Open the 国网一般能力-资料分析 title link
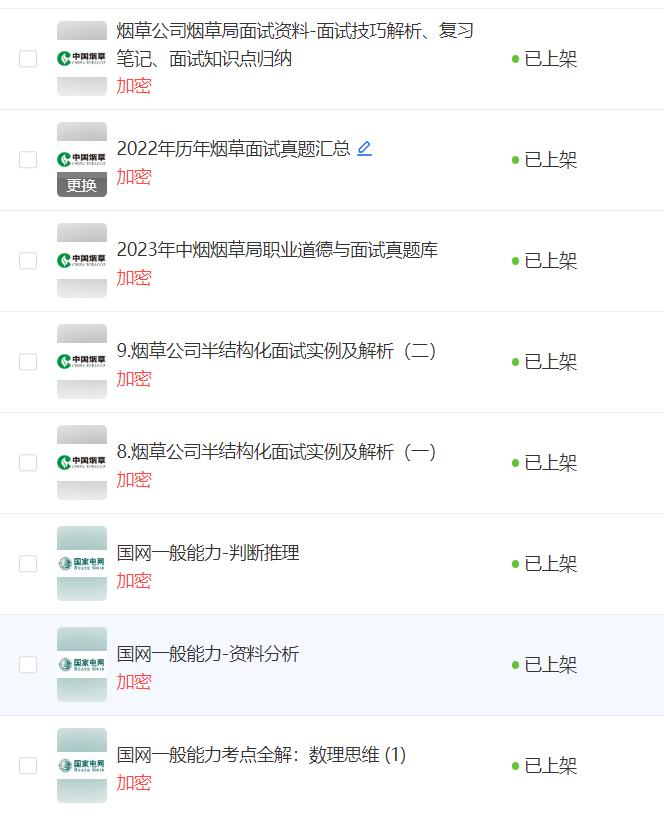The height and width of the screenshot is (816, 664). point(208,654)
